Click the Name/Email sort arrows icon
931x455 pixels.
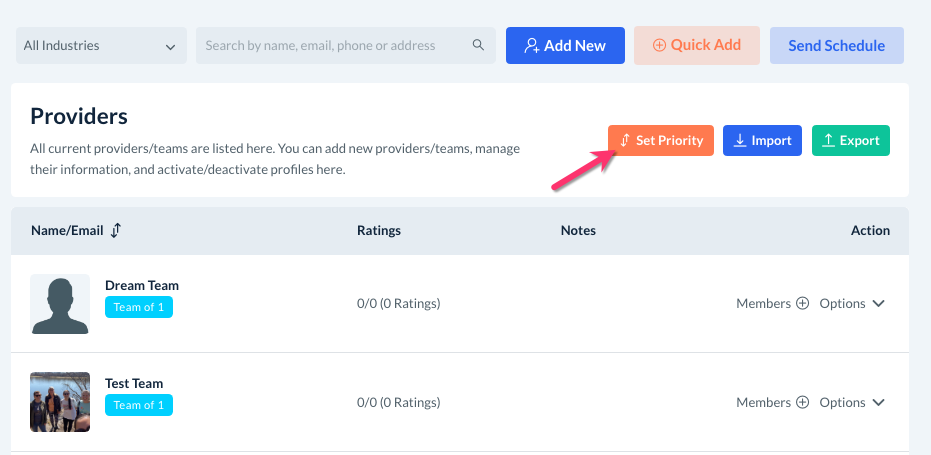click(x=116, y=230)
